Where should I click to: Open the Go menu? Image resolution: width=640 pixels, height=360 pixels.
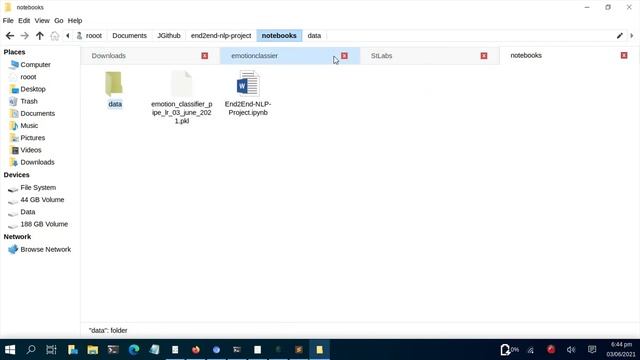tap(59, 20)
